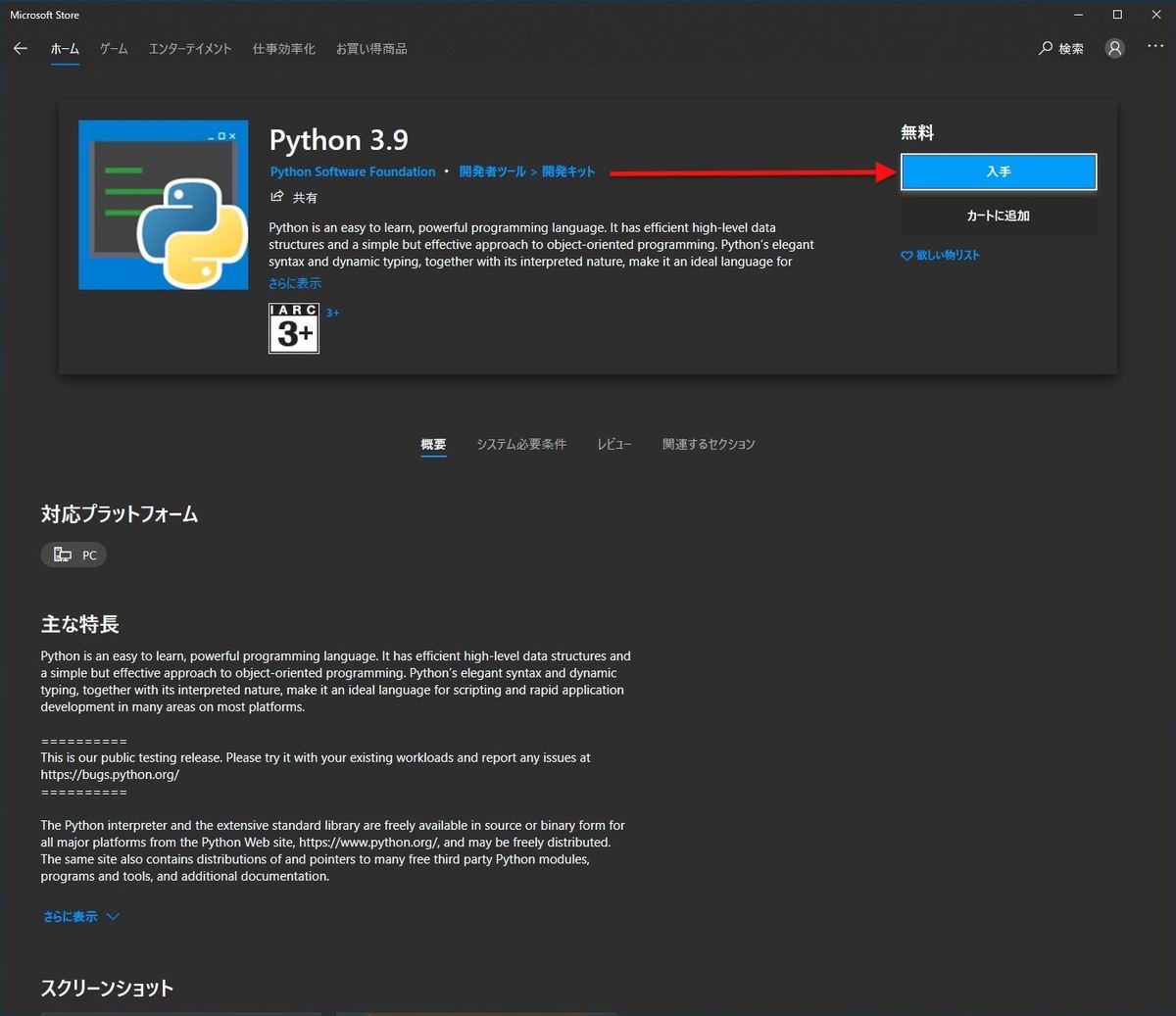Close the Microsoft Store window
The width and height of the screenshot is (1176, 1016).
tap(1155, 15)
